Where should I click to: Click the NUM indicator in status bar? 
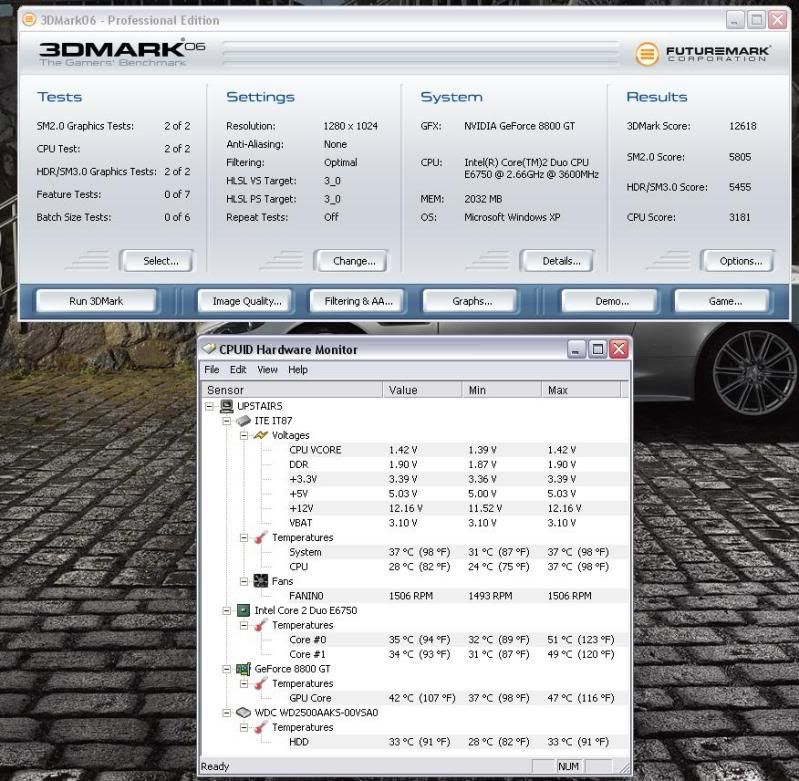[x=569, y=766]
